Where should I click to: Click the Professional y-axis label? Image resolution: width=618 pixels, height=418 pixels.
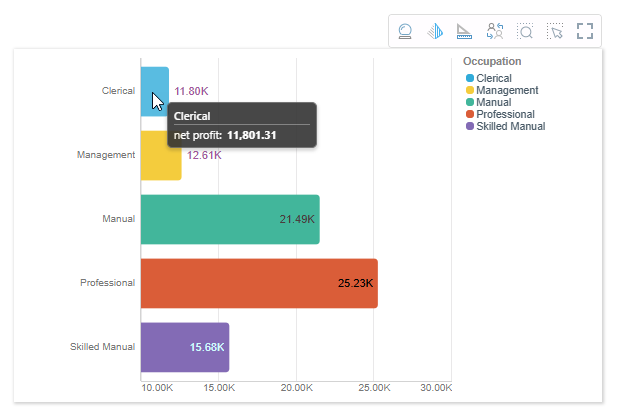click(x=107, y=283)
